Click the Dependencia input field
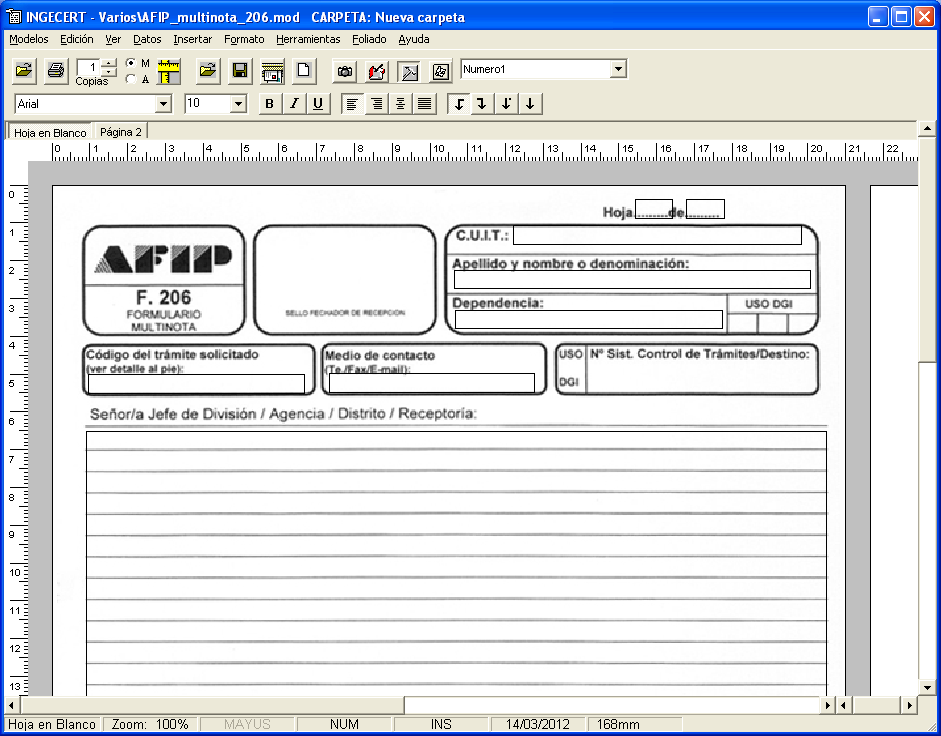941x736 pixels. 589,319
